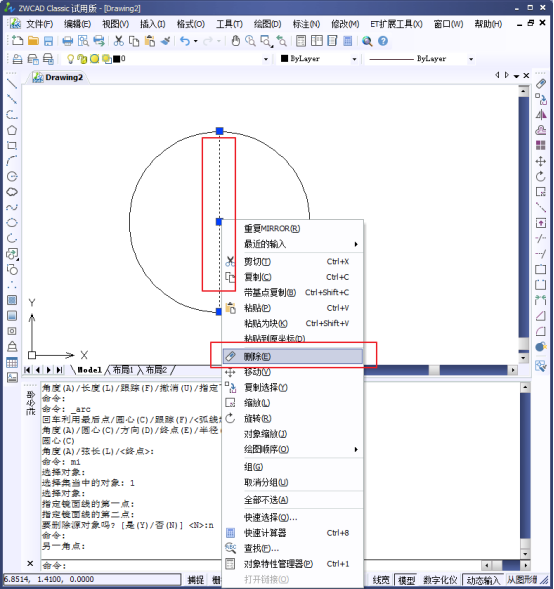
Task: Click the Array tool in modify toolbar
Action: (541, 145)
